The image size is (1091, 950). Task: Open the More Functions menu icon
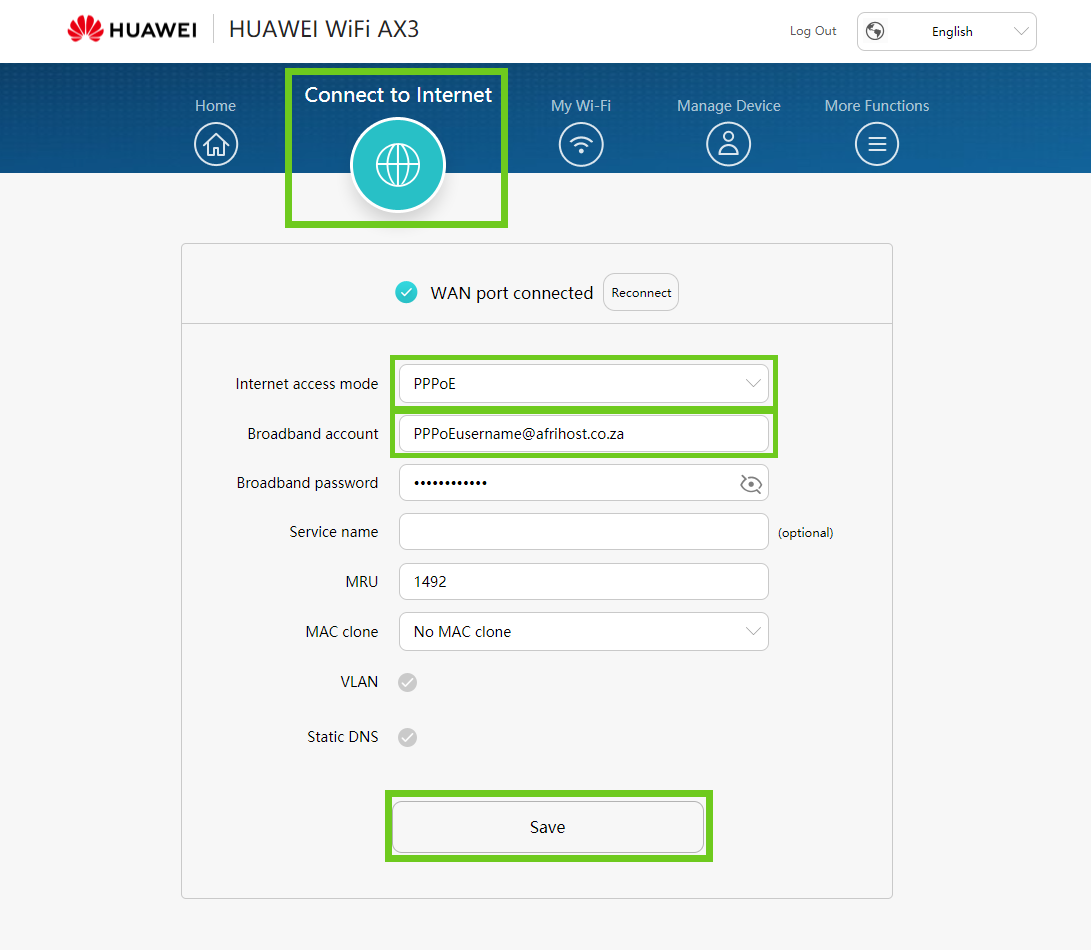(x=877, y=145)
